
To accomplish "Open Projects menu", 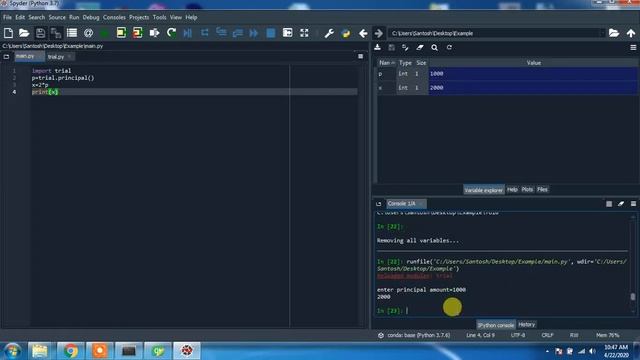I will point(139,17).
